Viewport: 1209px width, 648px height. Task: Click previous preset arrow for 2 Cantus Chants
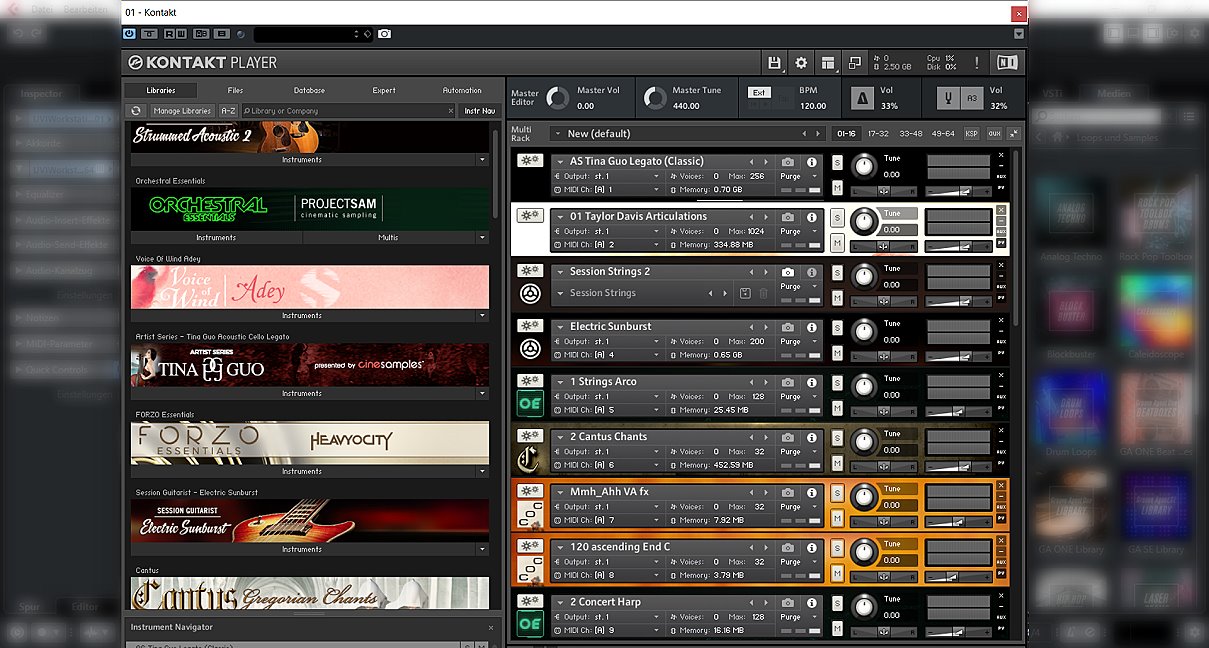click(753, 437)
